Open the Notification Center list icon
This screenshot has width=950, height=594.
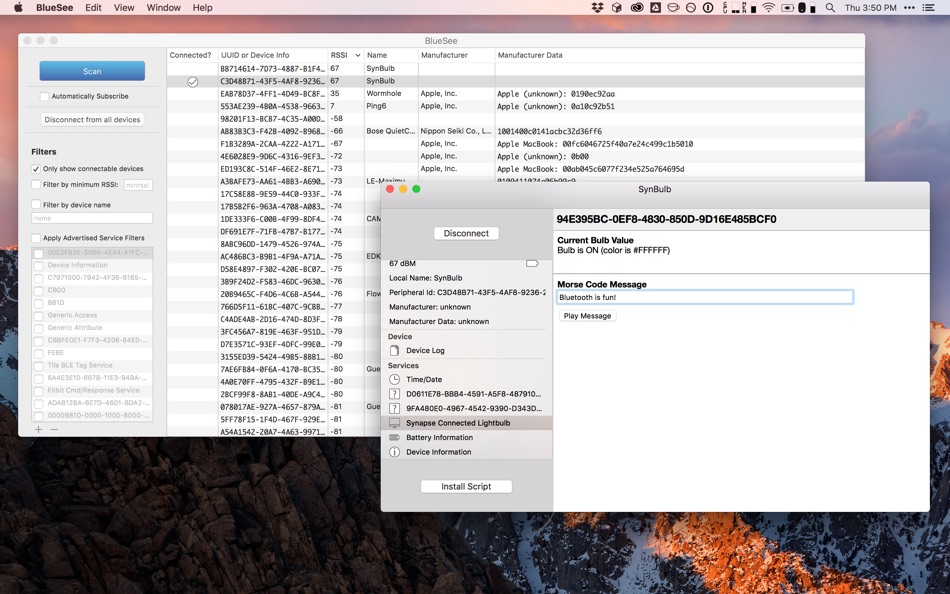coord(928,8)
